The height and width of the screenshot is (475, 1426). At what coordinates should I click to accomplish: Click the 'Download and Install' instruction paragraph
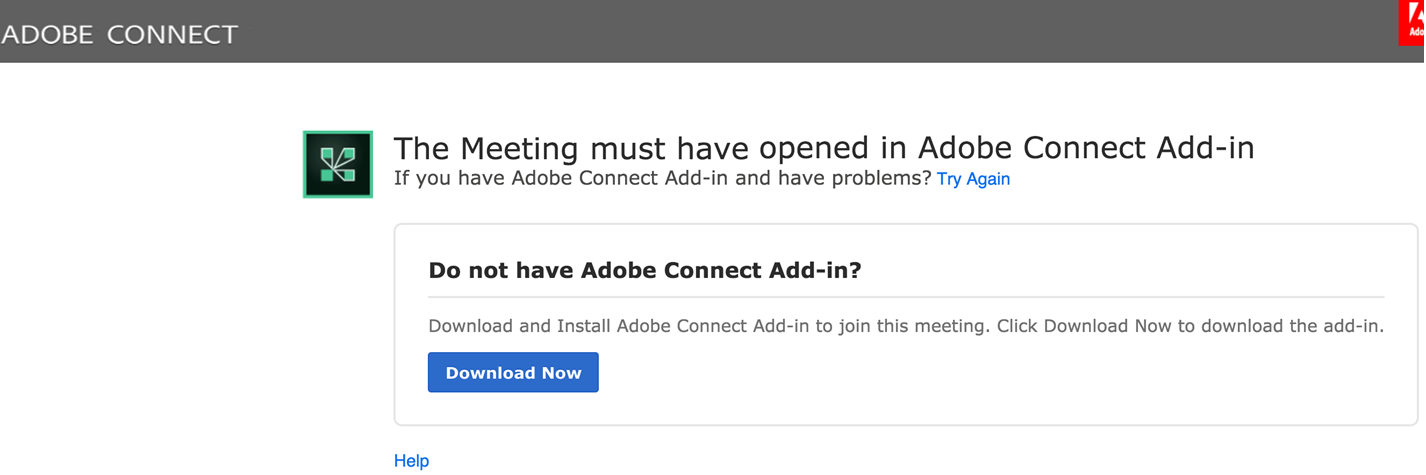tap(700, 326)
